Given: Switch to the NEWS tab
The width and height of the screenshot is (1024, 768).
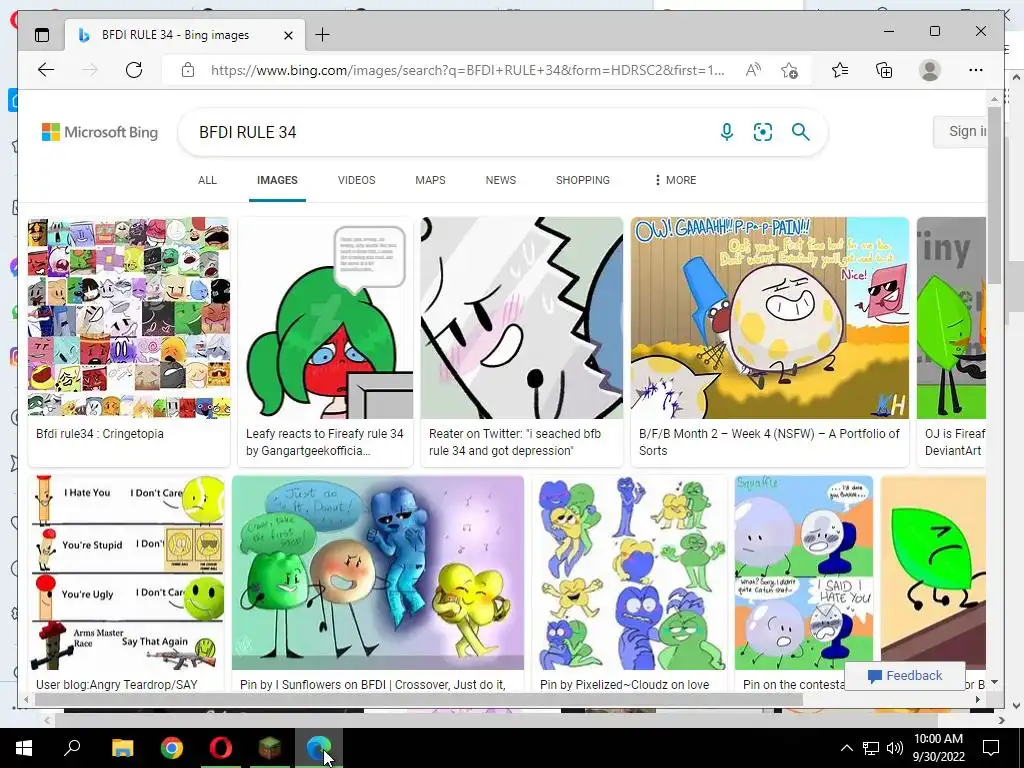Looking at the screenshot, I should pyautogui.click(x=501, y=180).
